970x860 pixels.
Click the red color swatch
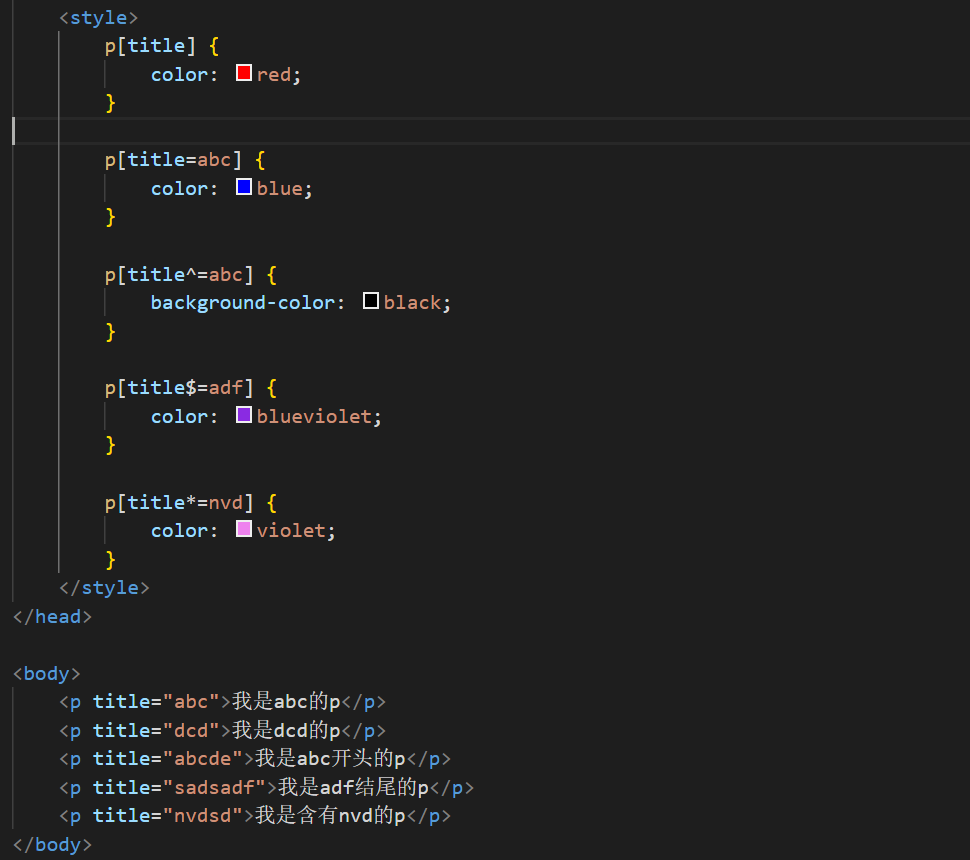[244, 73]
